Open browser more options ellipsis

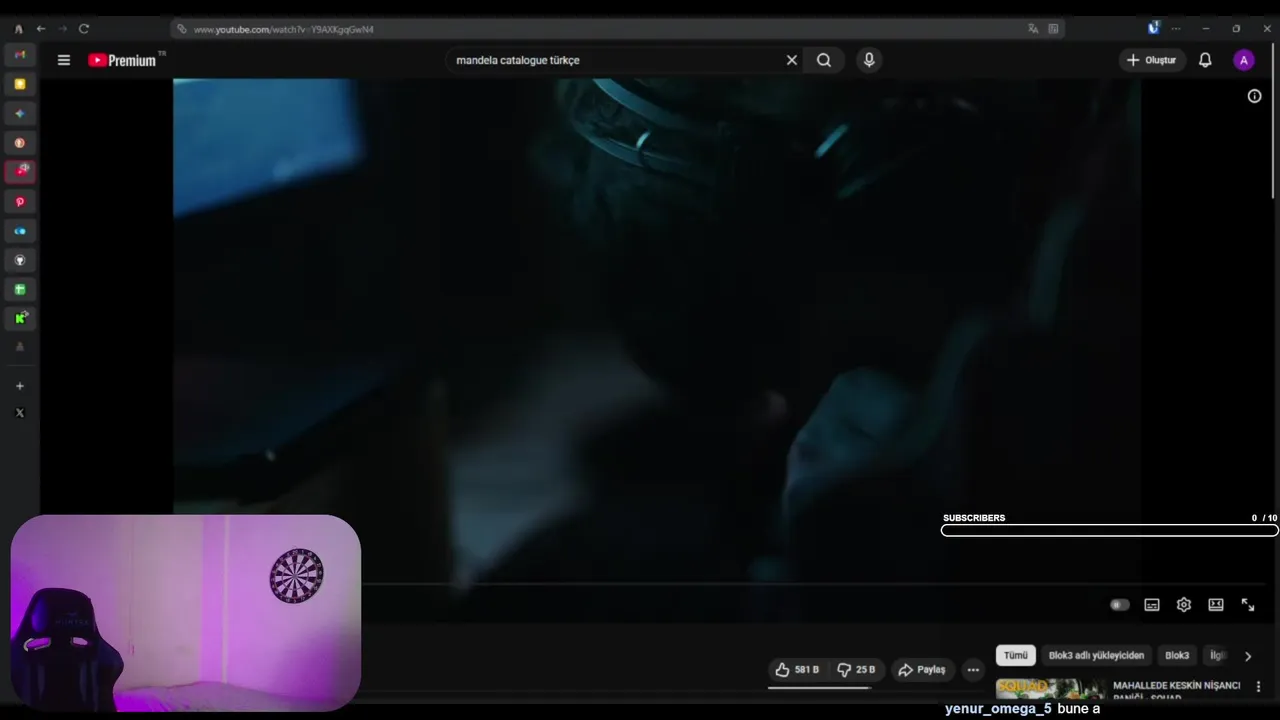click(x=1176, y=28)
